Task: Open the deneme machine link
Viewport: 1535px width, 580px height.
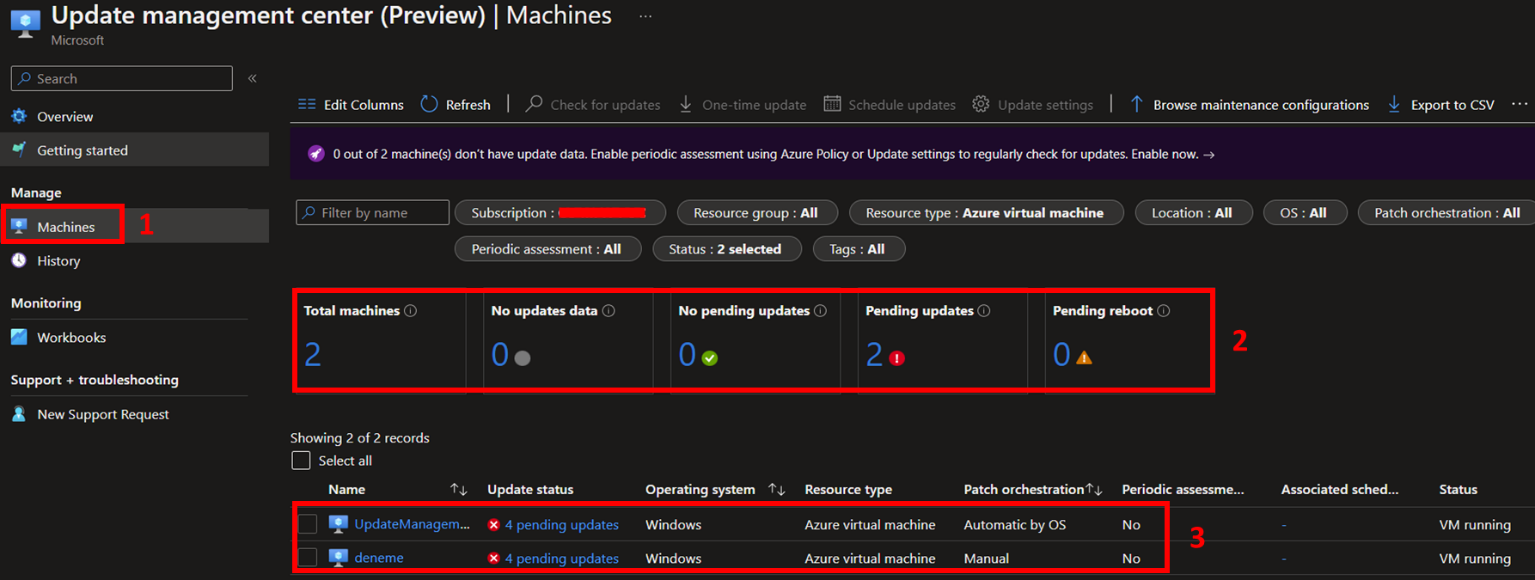Action: [x=379, y=558]
